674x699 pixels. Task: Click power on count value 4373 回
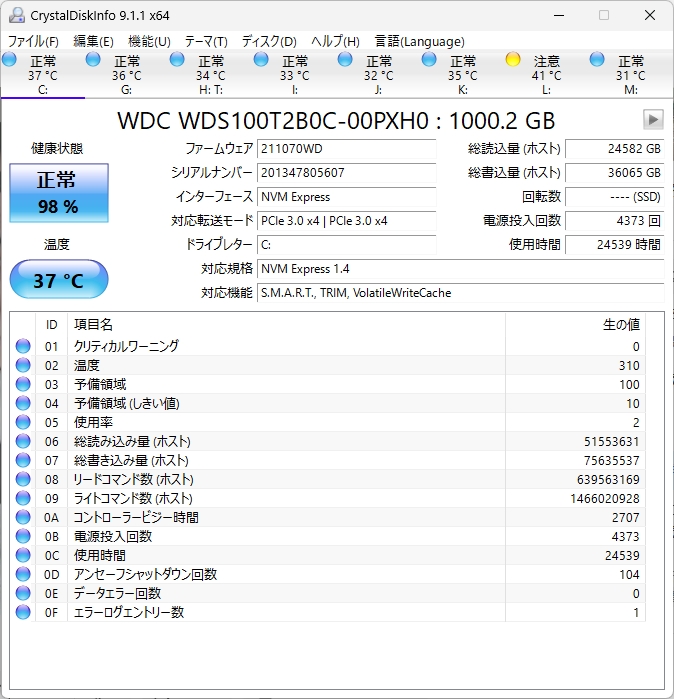pyautogui.click(x=615, y=221)
